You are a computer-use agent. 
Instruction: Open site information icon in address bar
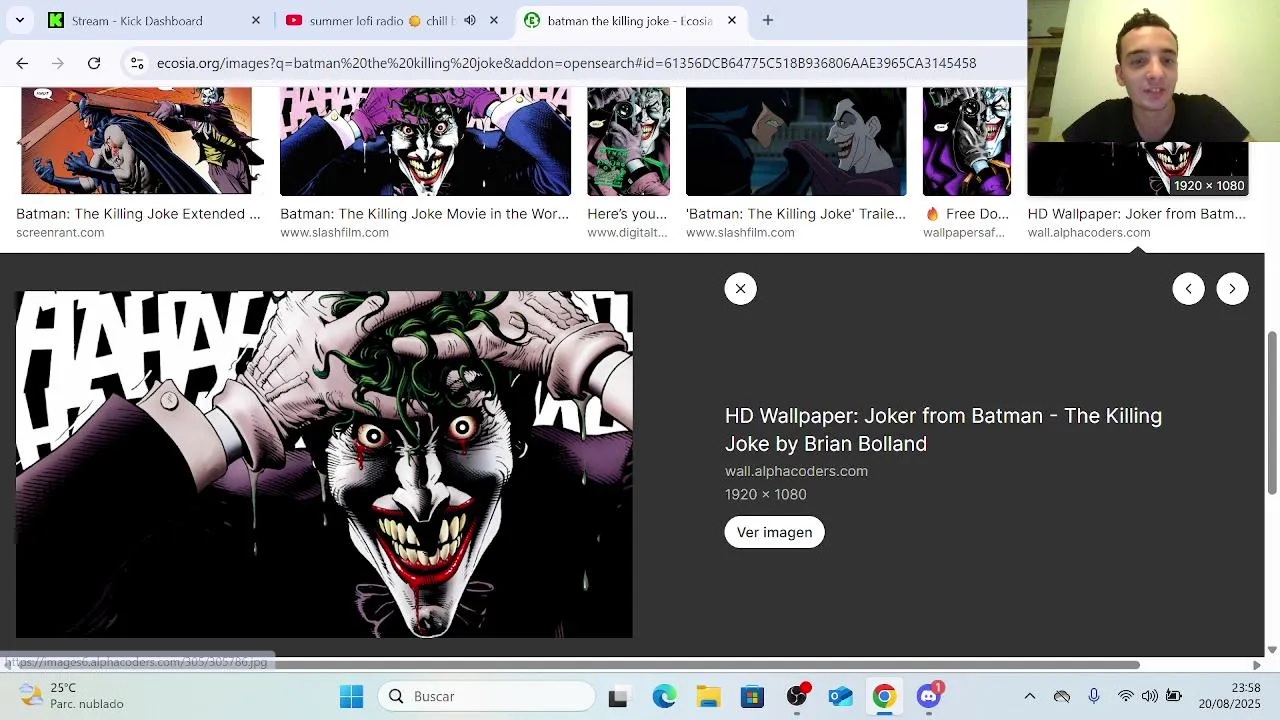pos(137,63)
